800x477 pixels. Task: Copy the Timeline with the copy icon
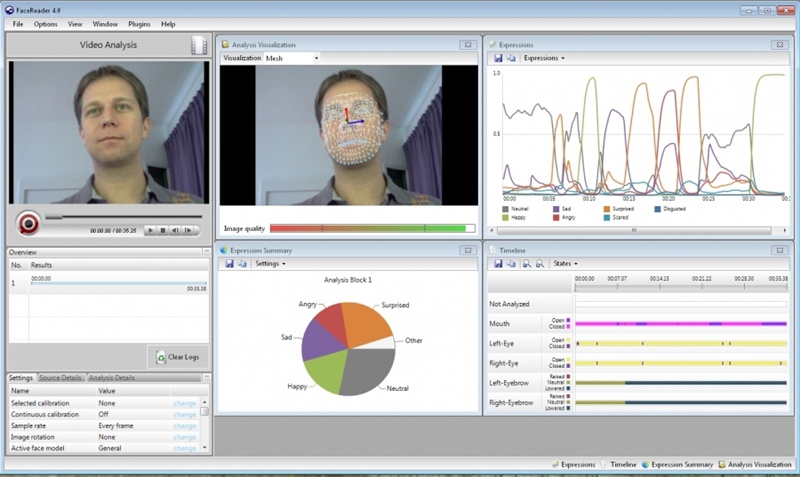click(x=511, y=264)
